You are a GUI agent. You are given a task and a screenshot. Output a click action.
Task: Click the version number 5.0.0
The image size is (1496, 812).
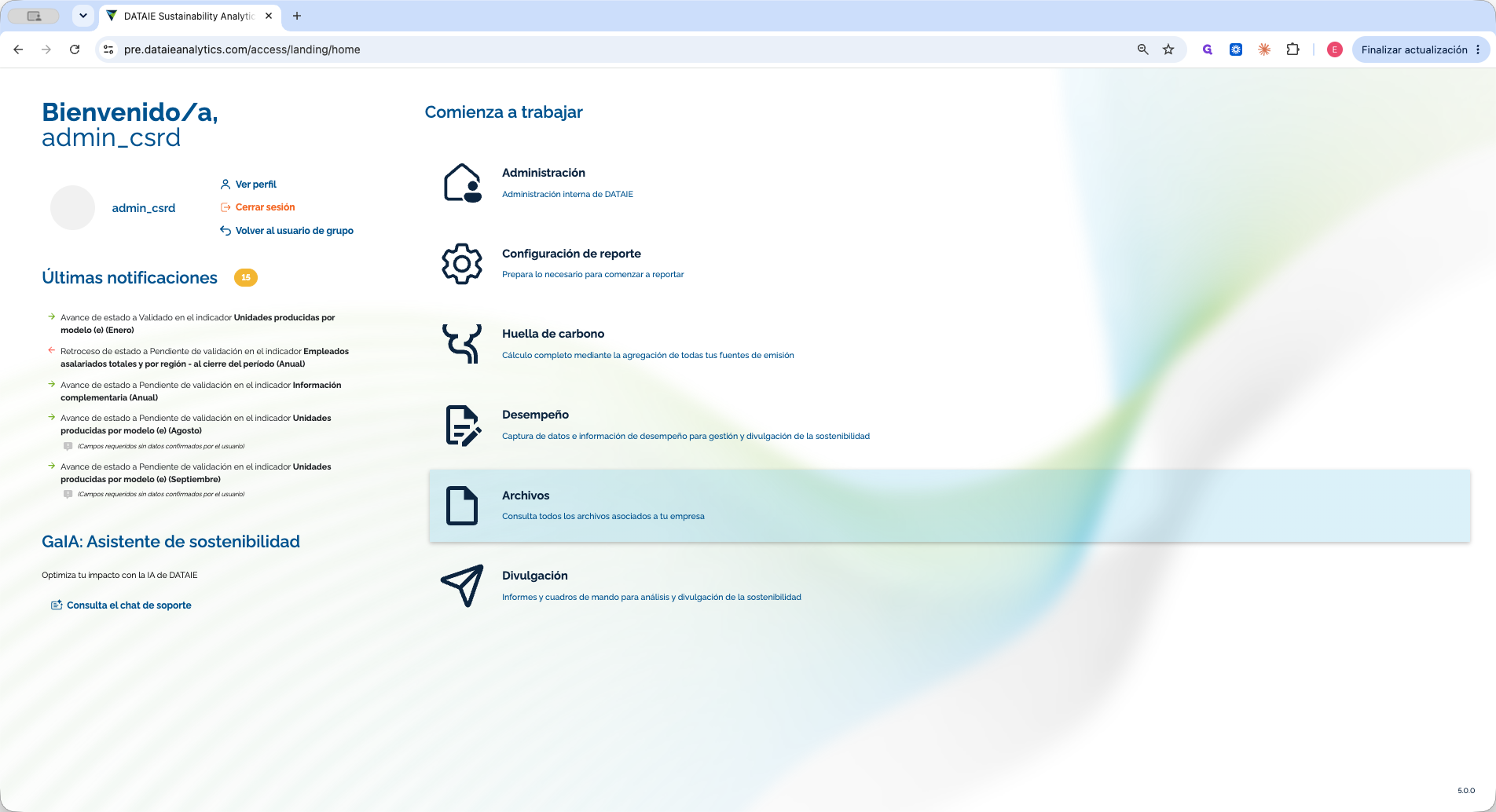coord(1466,791)
